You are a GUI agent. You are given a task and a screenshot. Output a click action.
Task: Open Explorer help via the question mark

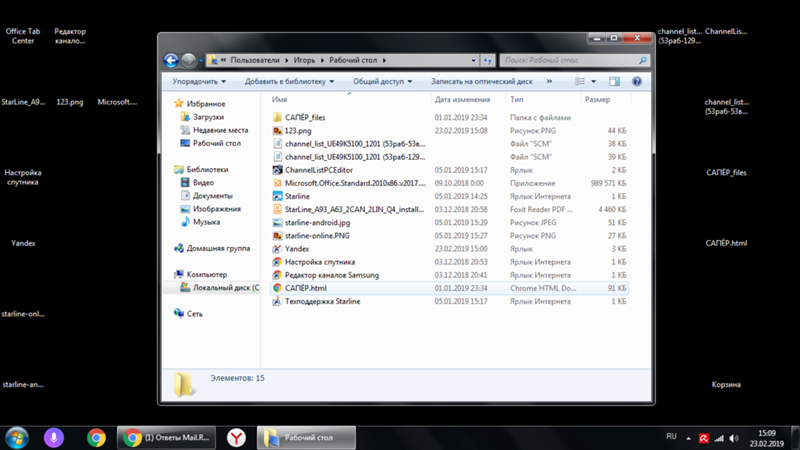tap(637, 82)
